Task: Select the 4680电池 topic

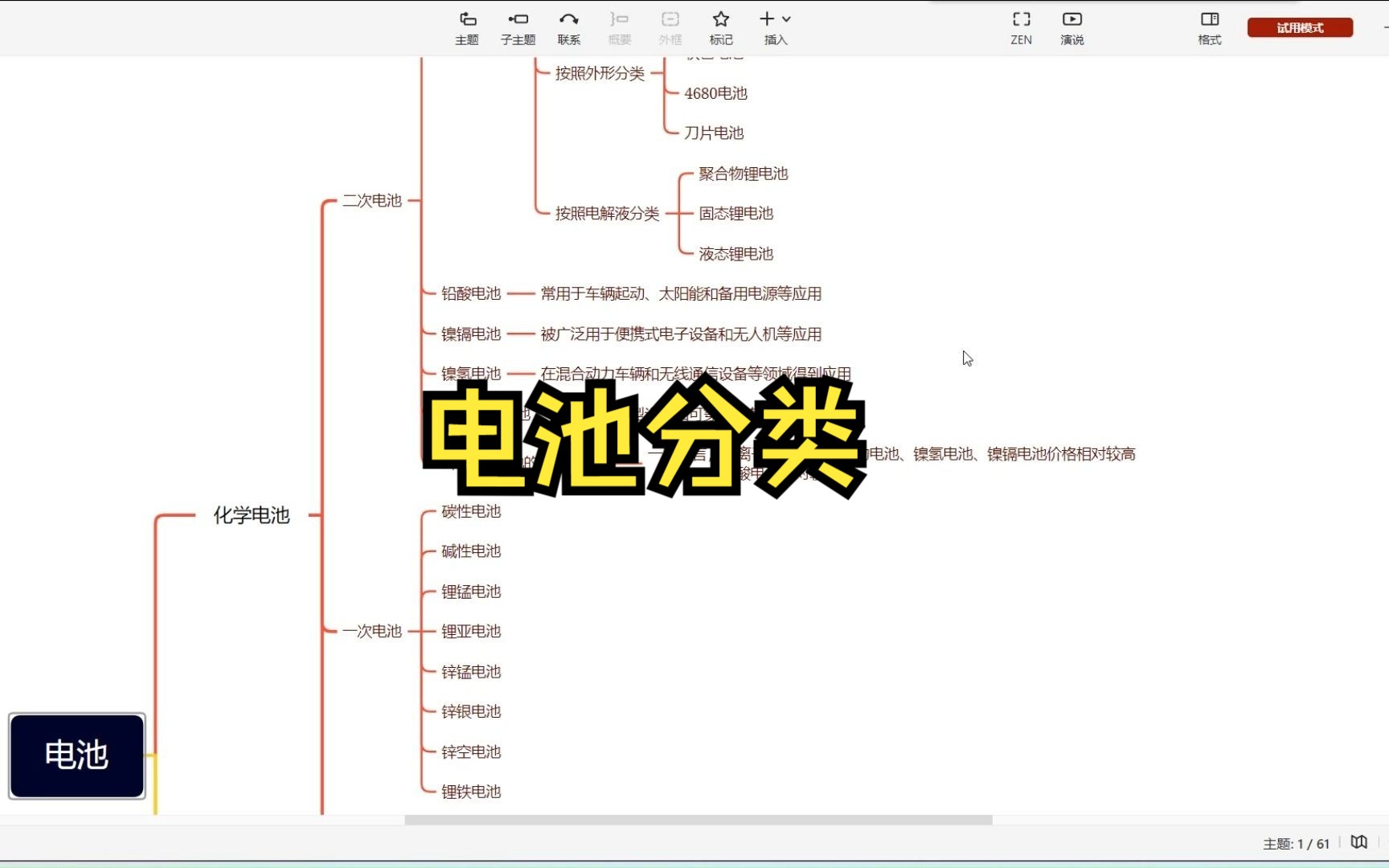Action: tap(716, 93)
